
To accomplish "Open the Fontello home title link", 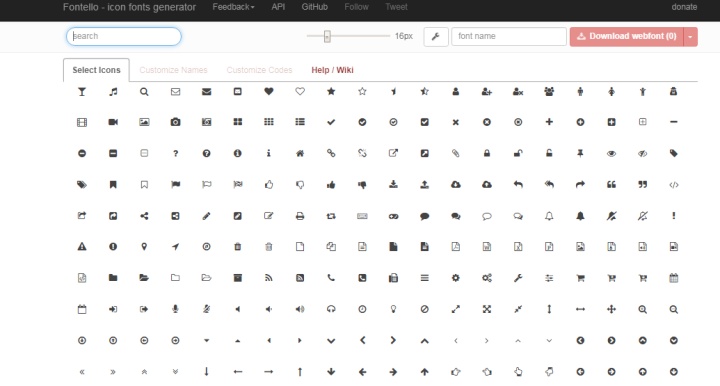I will click(x=129, y=7).
